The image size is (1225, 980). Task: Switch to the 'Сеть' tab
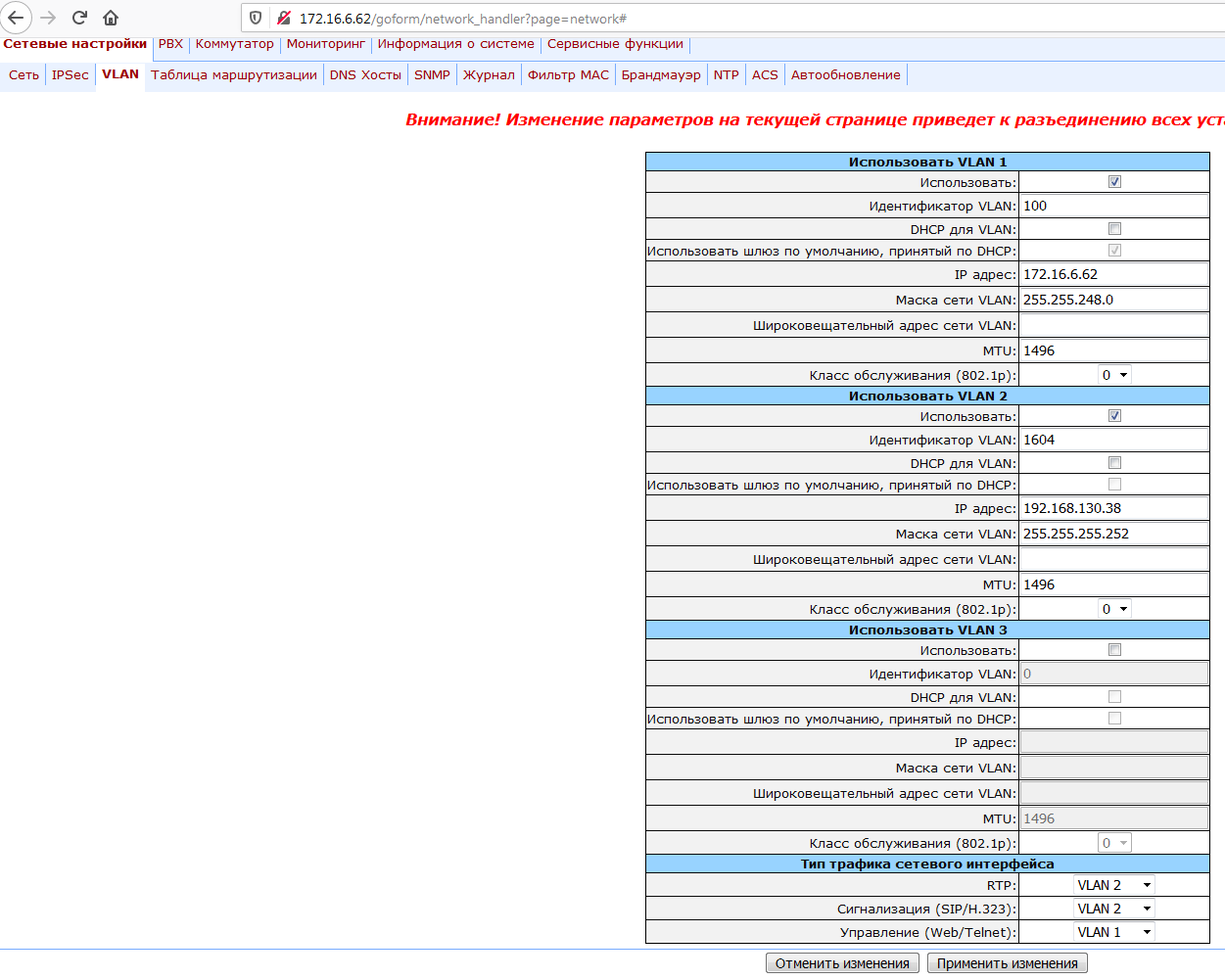pyautogui.click(x=24, y=75)
